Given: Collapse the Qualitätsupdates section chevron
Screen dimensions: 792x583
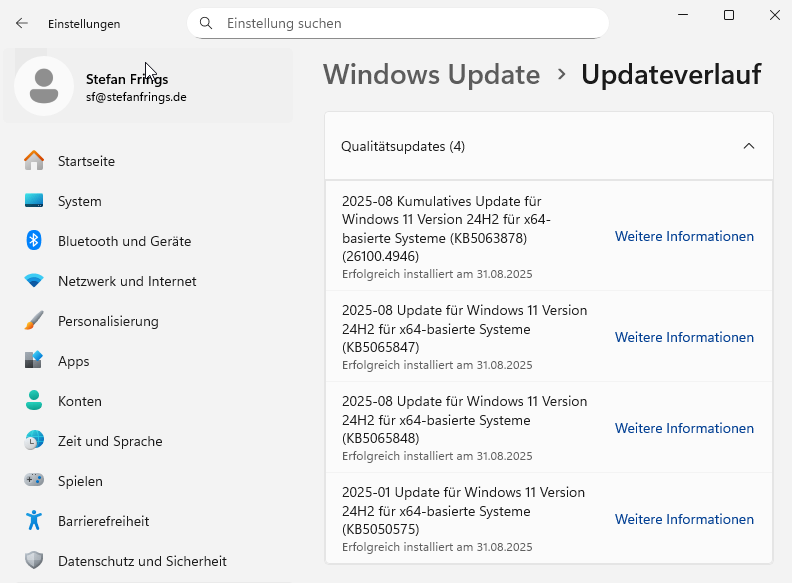Looking at the screenshot, I should (x=749, y=146).
